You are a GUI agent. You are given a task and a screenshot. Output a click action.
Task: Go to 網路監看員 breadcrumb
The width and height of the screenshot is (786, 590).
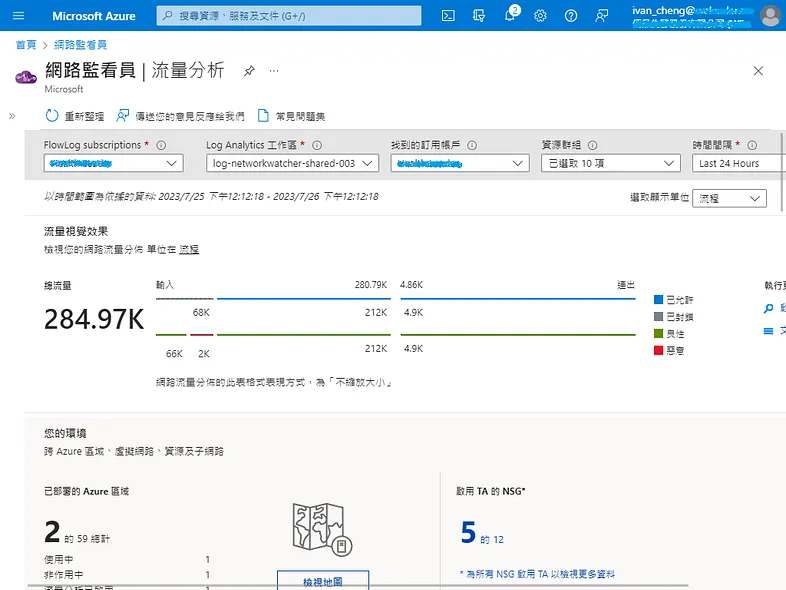(x=80, y=45)
